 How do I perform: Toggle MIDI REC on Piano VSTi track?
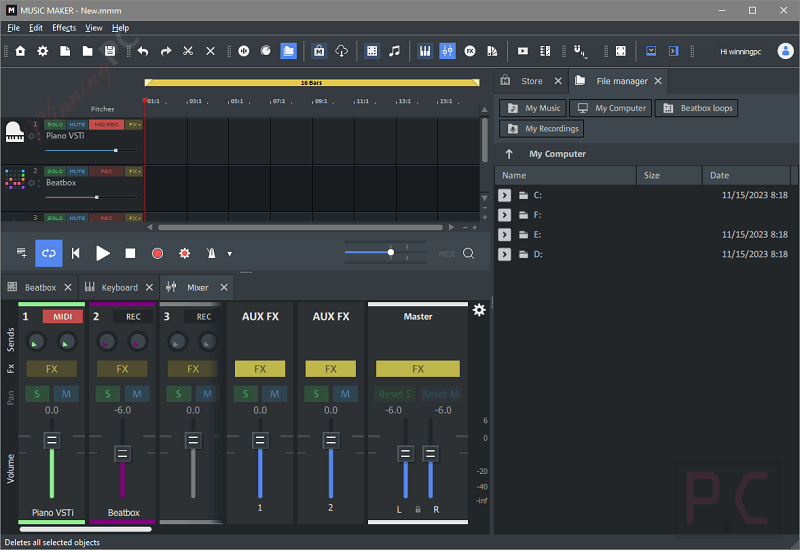click(x=106, y=124)
